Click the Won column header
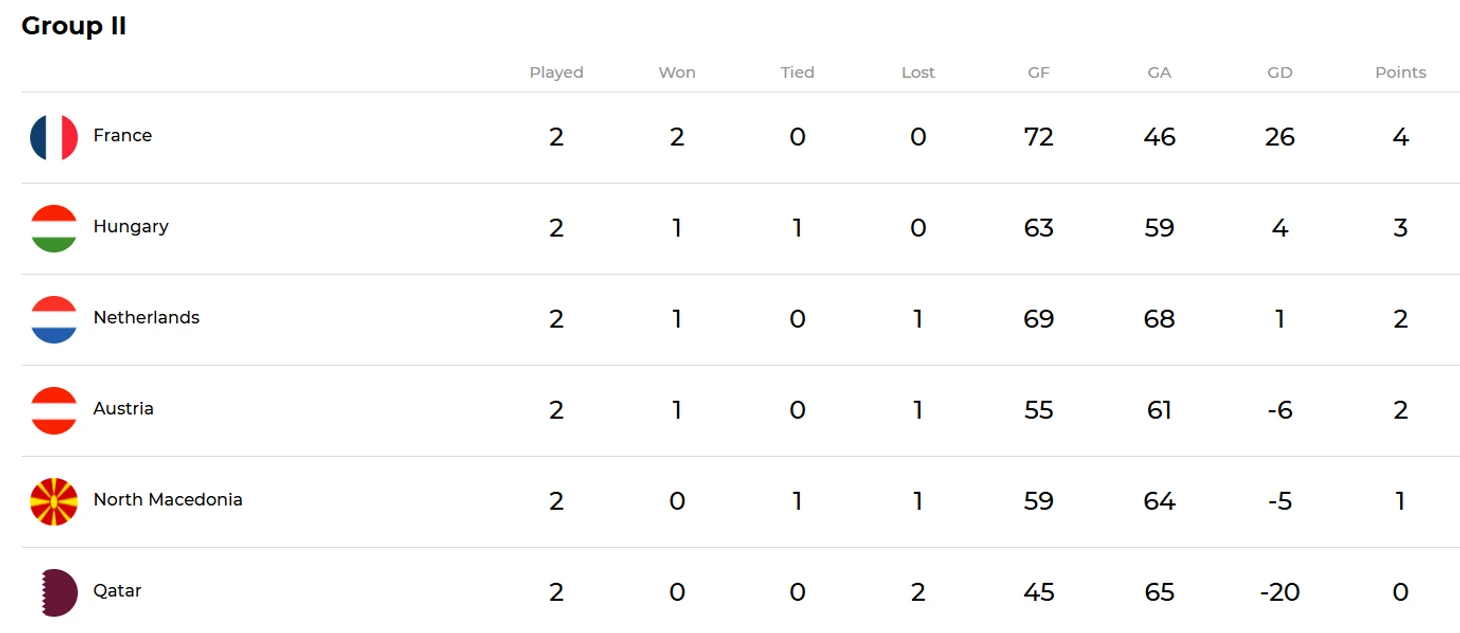This screenshot has height=633, width=1460. pyautogui.click(x=677, y=72)
